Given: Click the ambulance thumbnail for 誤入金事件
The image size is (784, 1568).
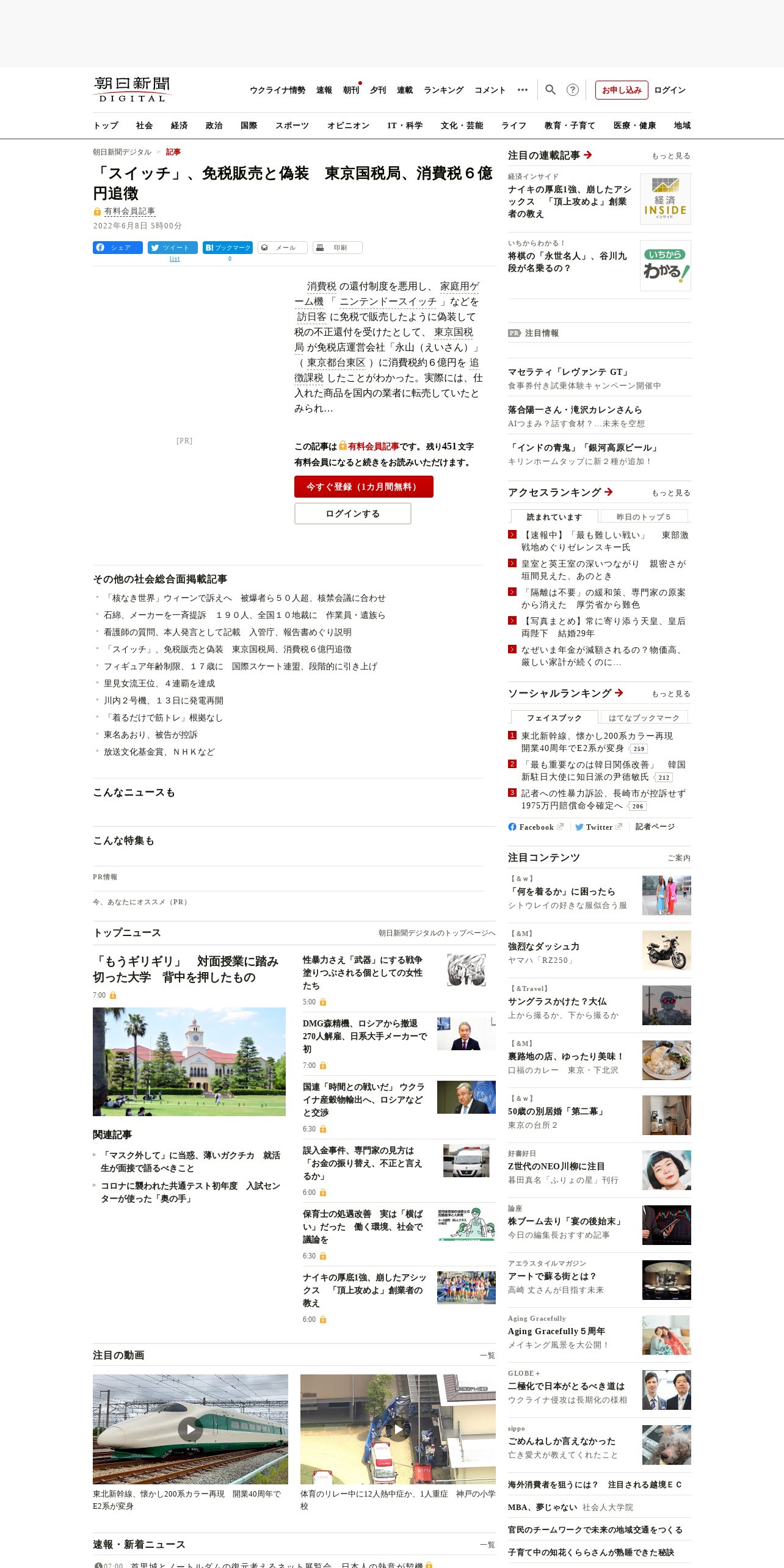Looking at the screenshot, I should pyautogui.click(x=466, y=1161).
